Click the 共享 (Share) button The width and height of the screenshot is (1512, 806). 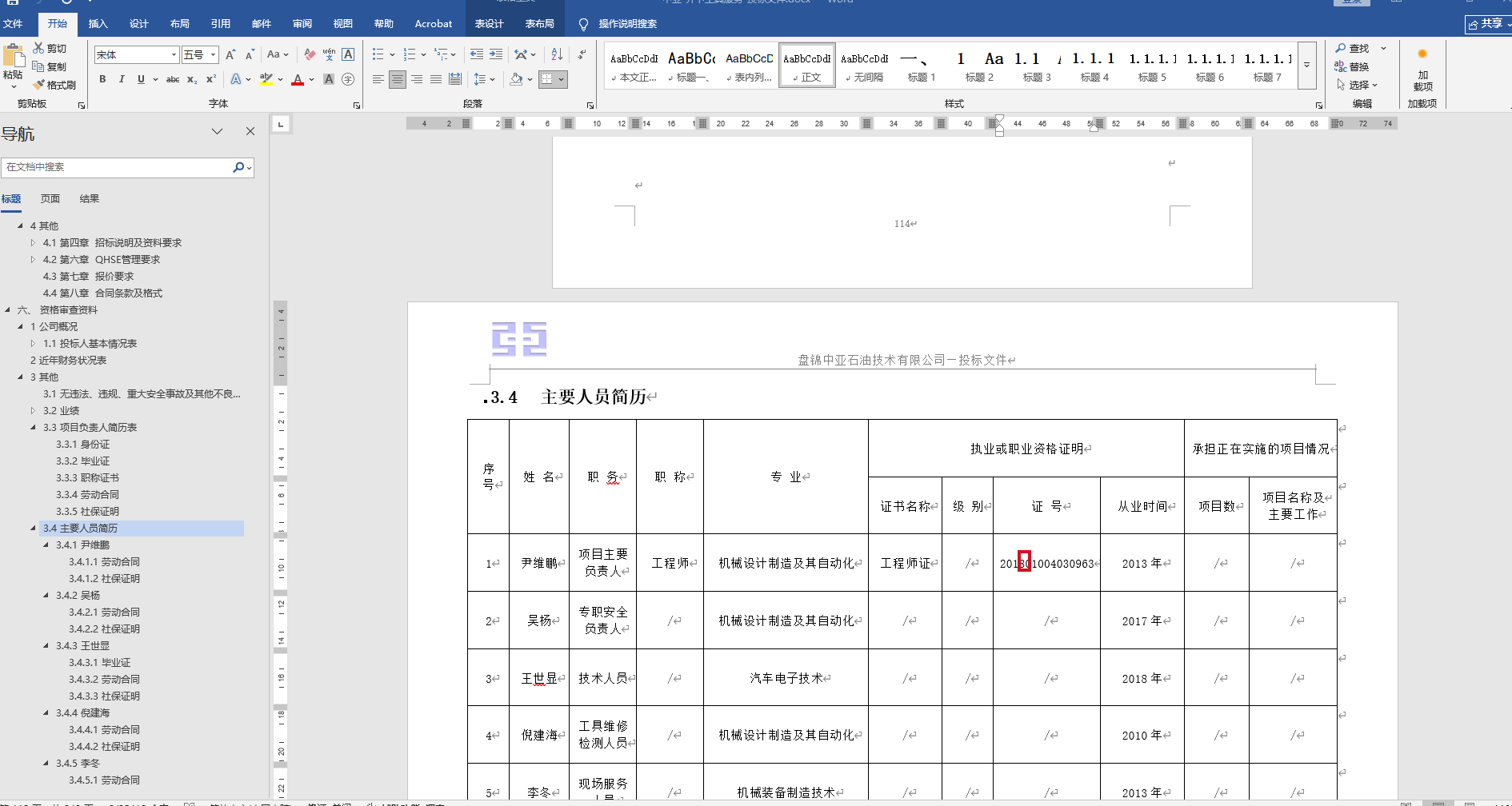[1486, 24]
